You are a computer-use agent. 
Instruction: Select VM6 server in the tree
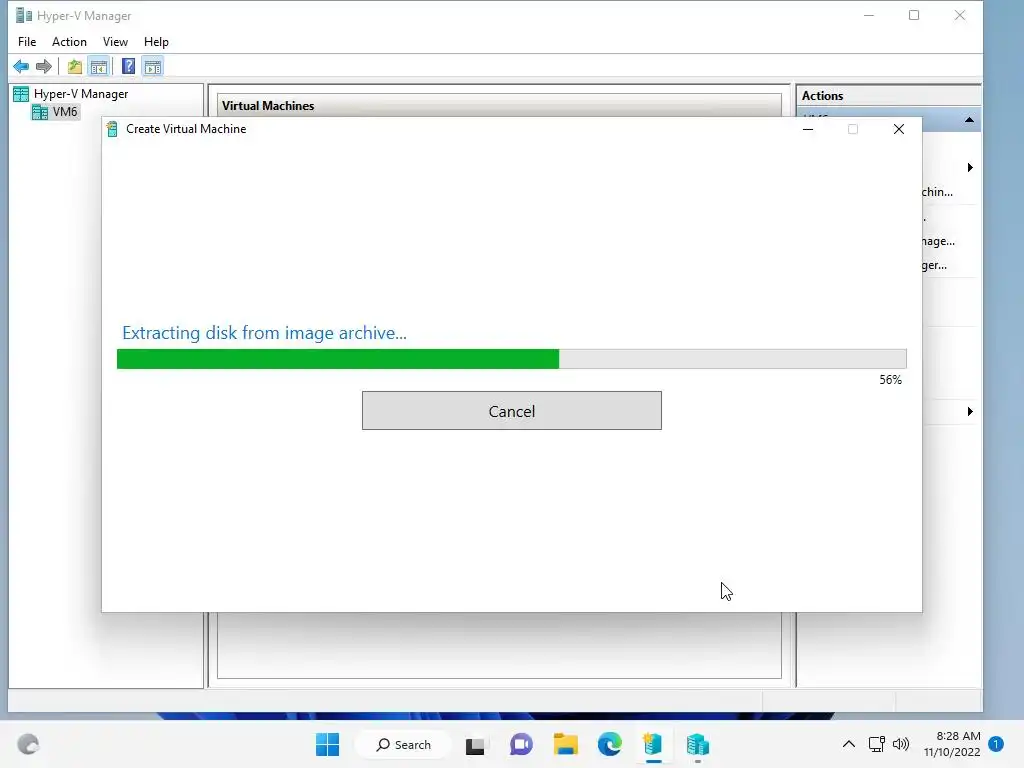click(56, 112)
